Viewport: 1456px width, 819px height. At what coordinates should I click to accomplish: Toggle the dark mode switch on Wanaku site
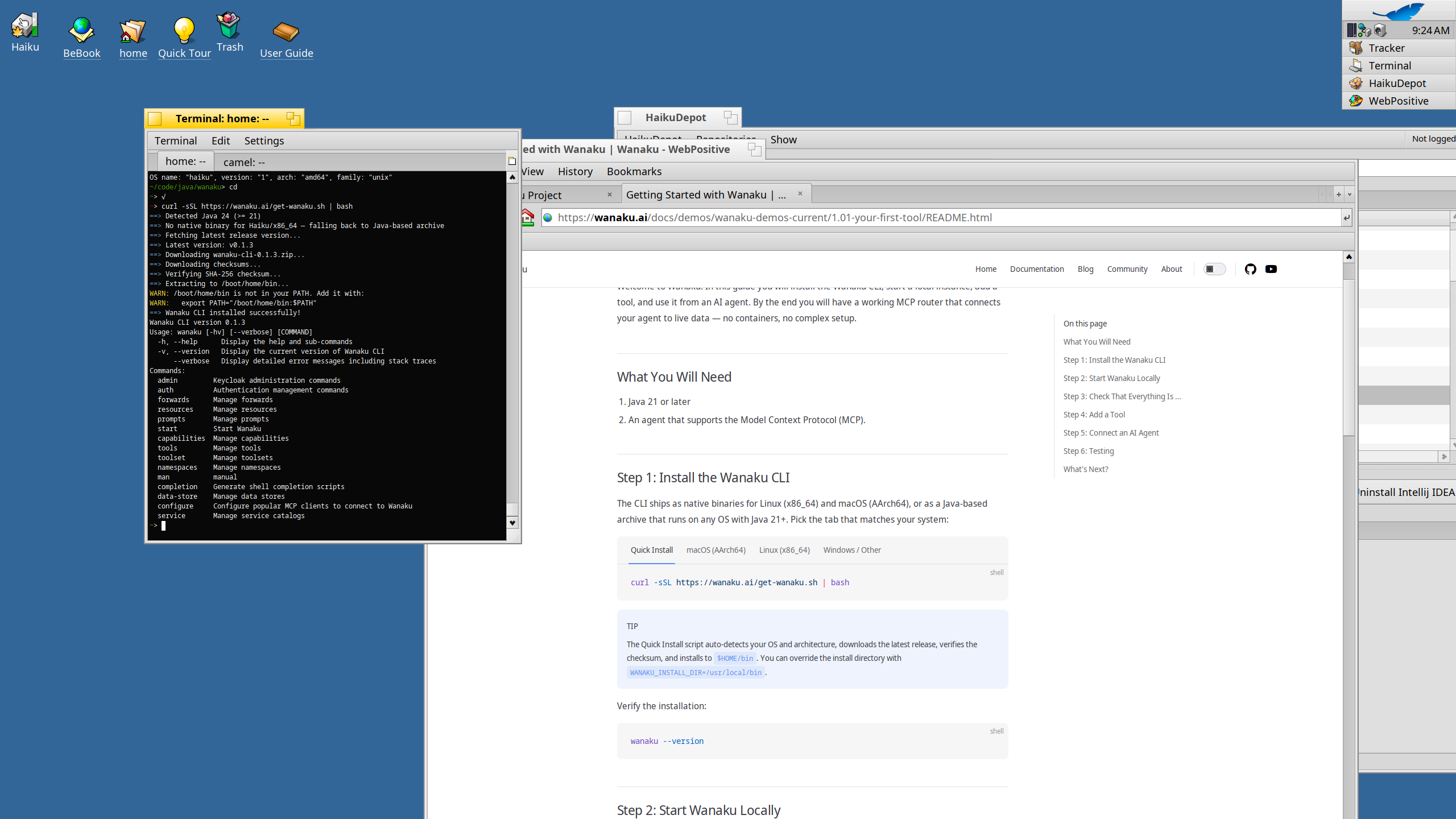click(1214, 269)
